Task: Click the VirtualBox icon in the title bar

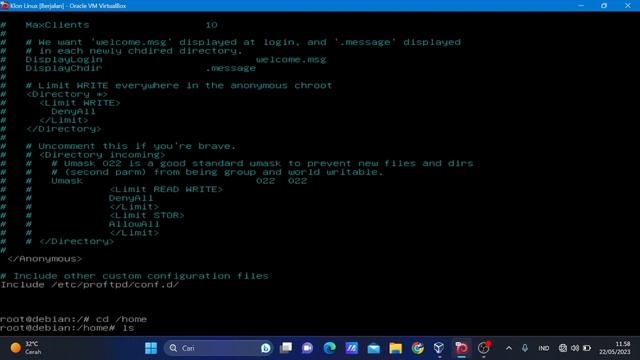Action: click(4, 6)
